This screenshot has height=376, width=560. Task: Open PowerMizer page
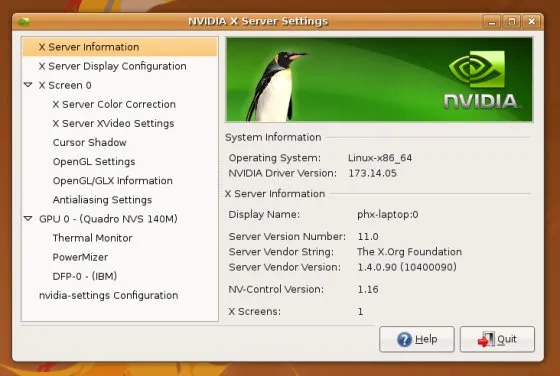point(80,257)
